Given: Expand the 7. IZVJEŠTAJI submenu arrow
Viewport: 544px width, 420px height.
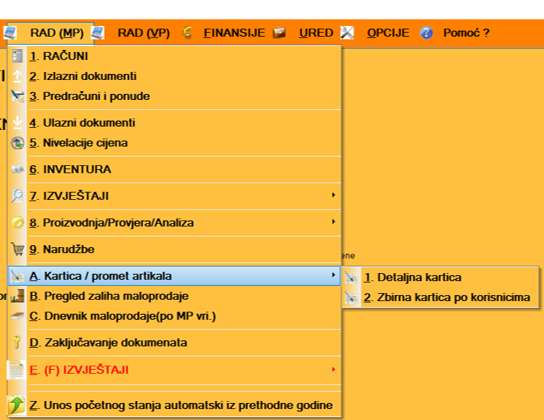Looking at the screenshot, I should coord(333,195).
